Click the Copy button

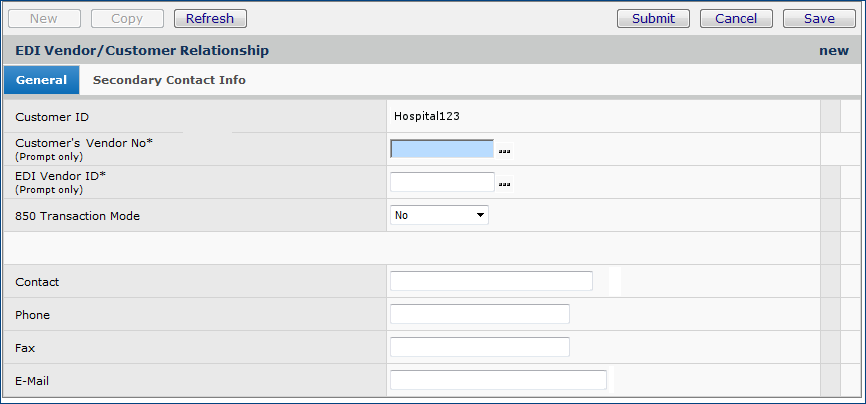coord(127,18)
